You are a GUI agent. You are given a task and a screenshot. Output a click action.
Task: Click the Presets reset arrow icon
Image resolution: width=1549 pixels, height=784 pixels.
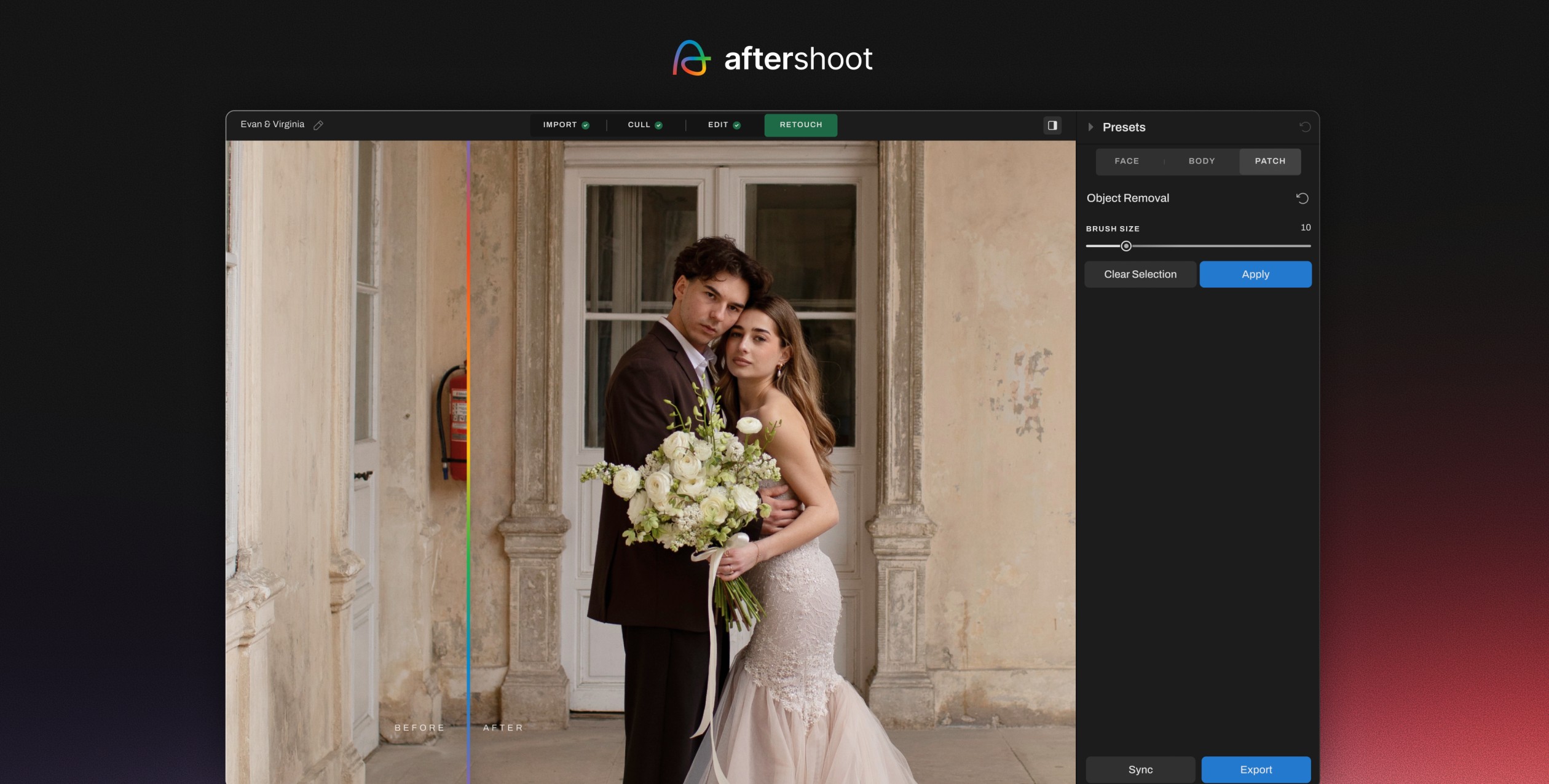coord(1305,127)
